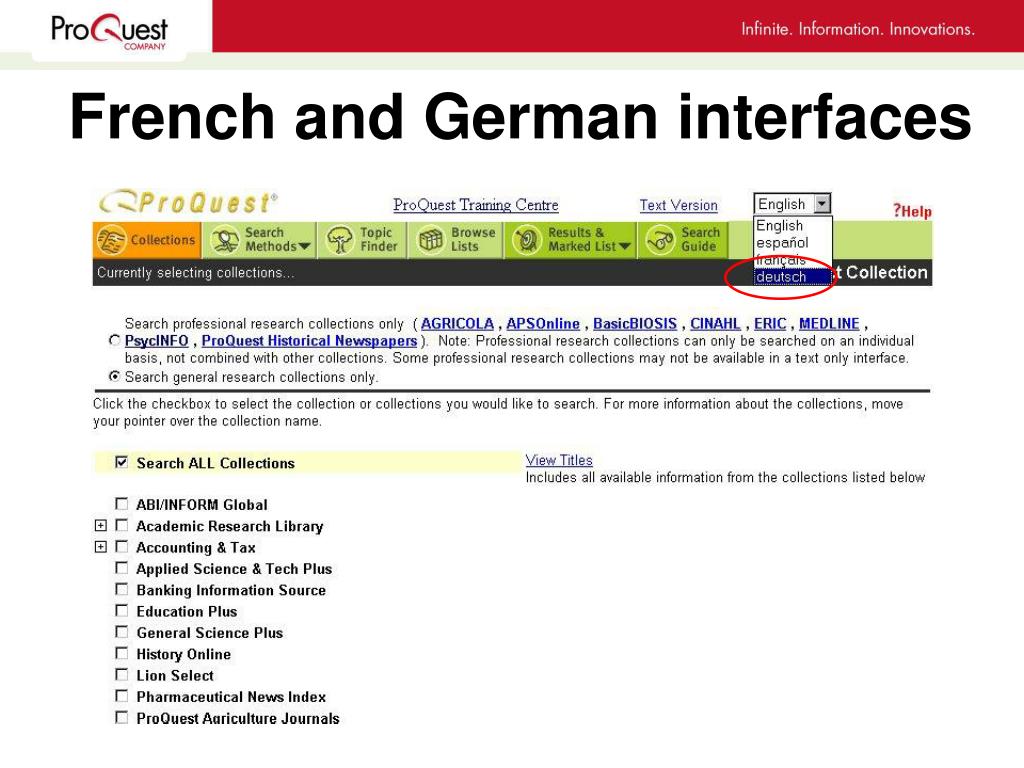Open the ?Help link

point(912,211)
